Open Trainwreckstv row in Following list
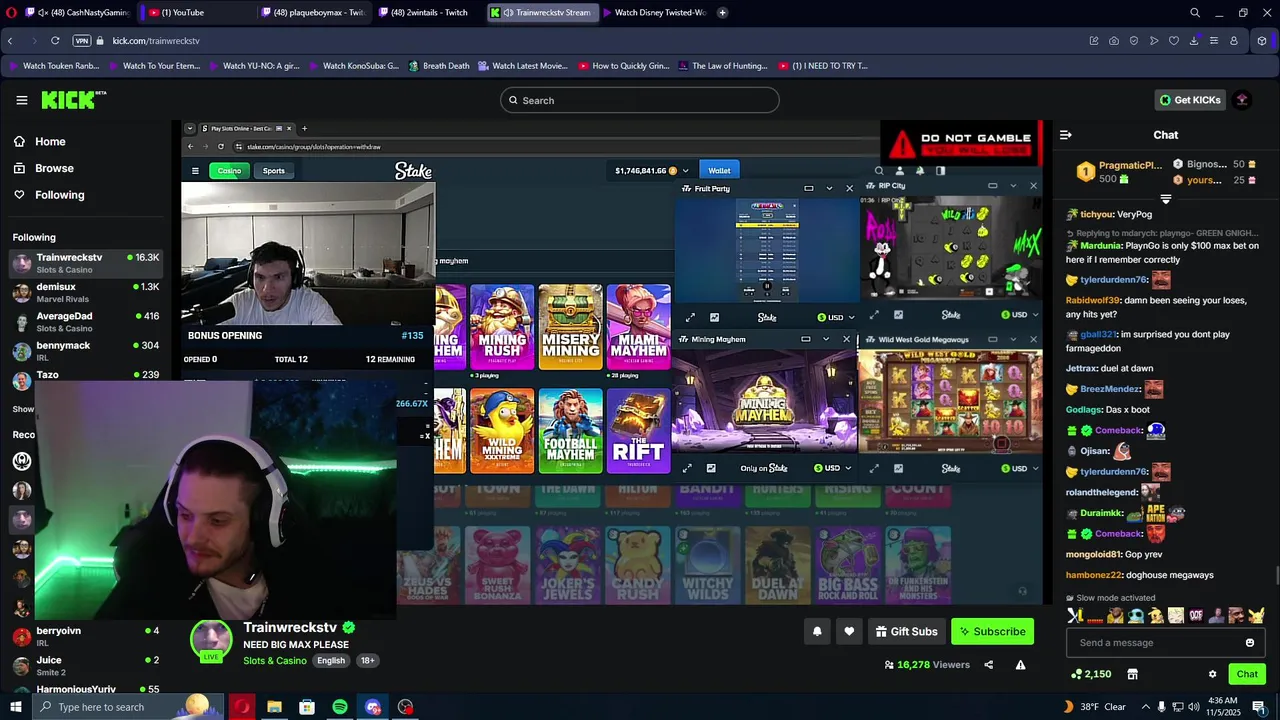The height and width of the screenshot is (720, 1280). [x=86, y=263]
